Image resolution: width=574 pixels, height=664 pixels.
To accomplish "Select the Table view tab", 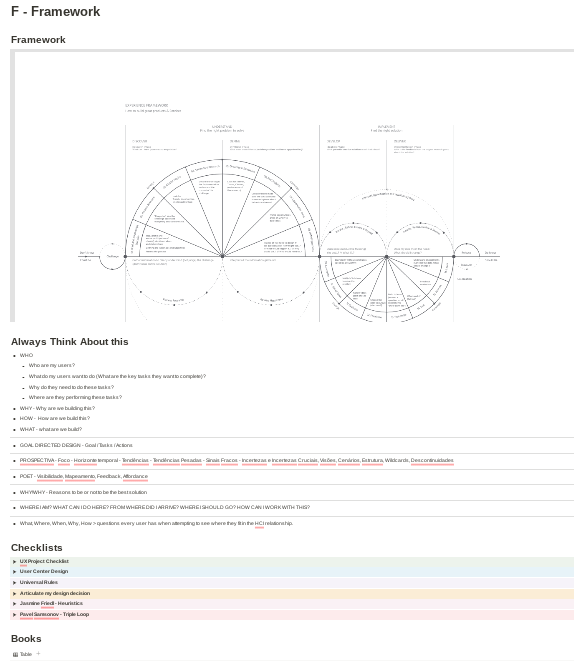I will pyautogui.click(x=22, y=654).
